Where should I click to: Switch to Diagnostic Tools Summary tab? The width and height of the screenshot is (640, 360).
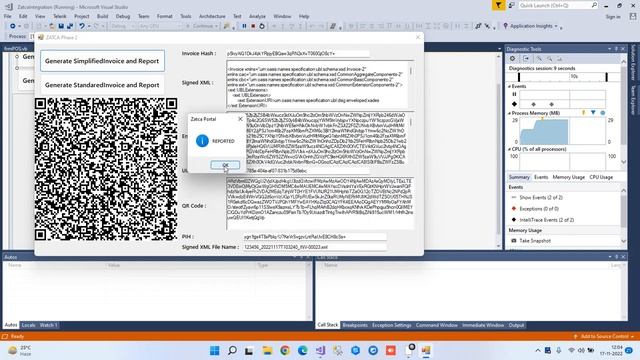(x=519, y=177)
